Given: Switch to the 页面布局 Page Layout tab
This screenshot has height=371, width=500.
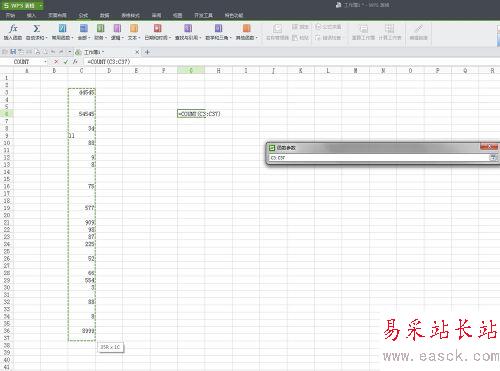Looking at the screenshot, I should 57,15.
